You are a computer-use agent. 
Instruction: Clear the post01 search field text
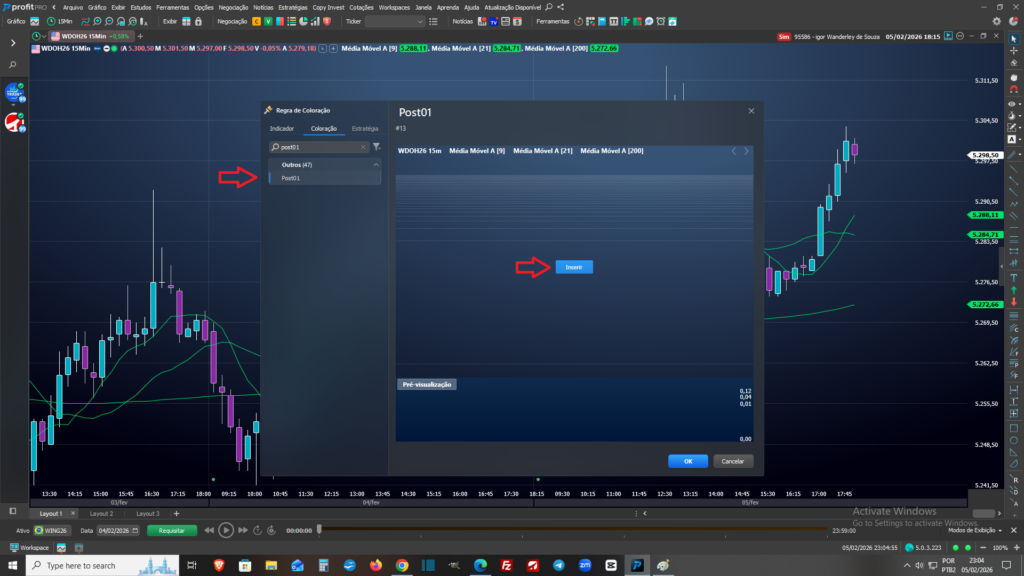pos(362,147)
